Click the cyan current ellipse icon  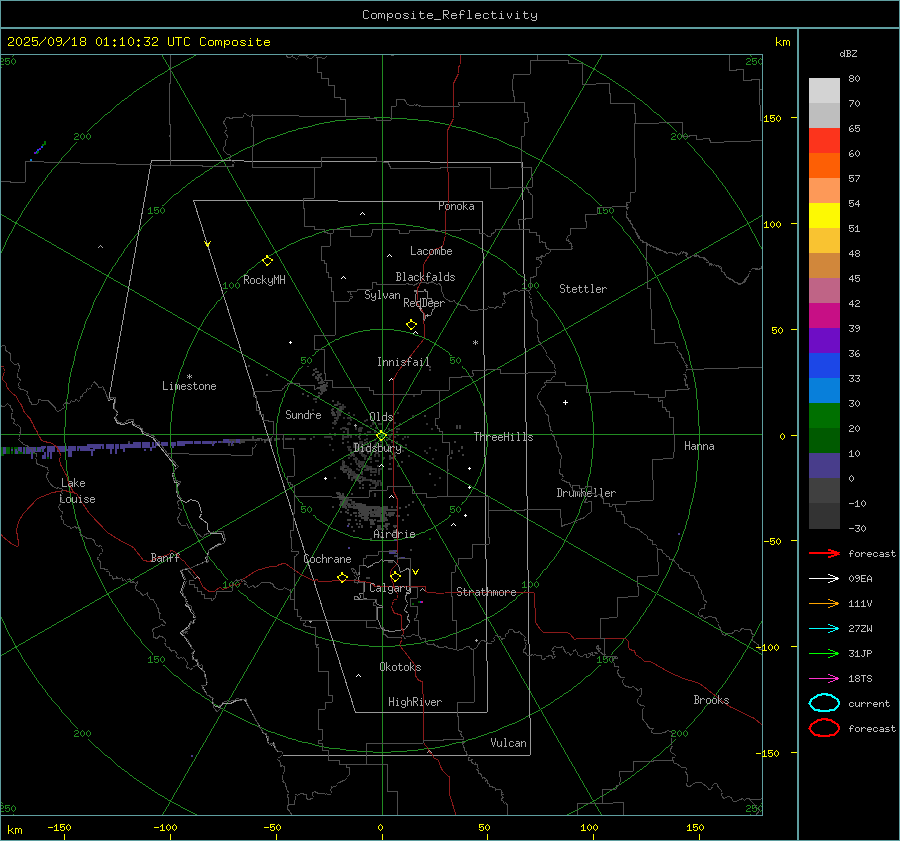tap(824, 703)
